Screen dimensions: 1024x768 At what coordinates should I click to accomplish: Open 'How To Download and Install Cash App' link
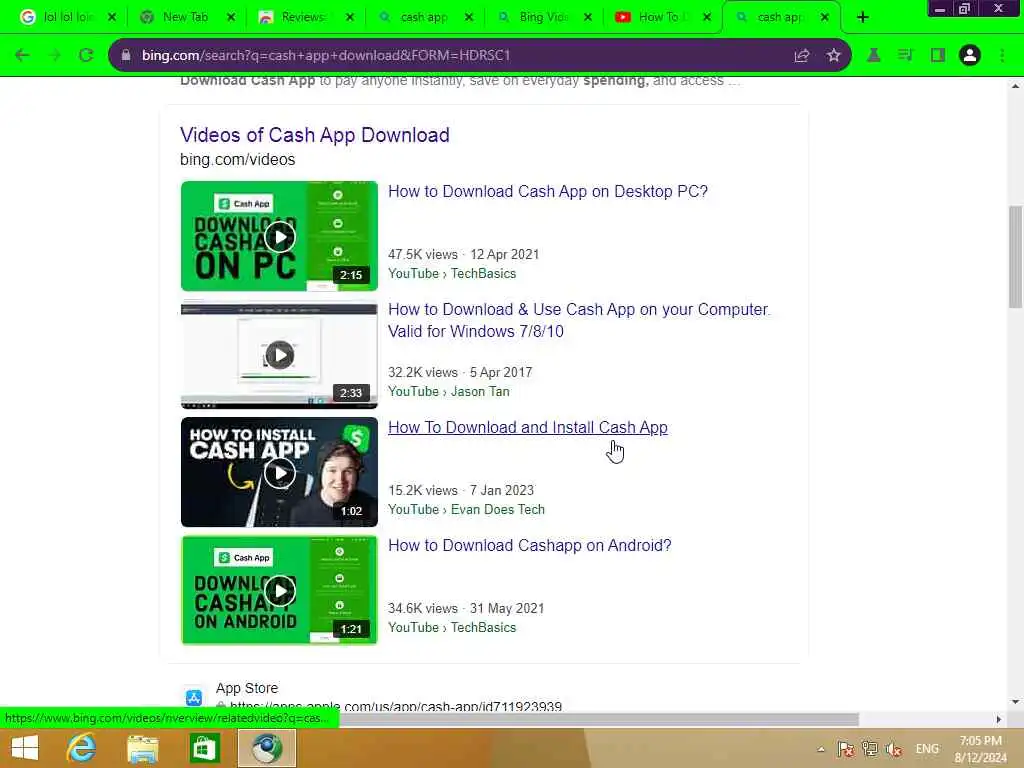528,428
